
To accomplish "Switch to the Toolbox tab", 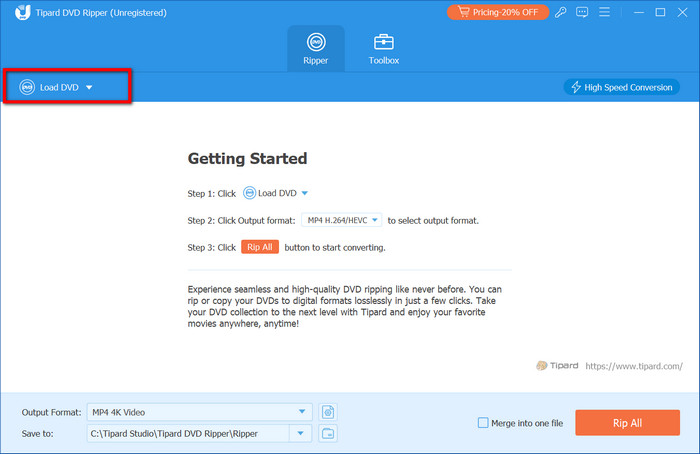I will [384, 48].
